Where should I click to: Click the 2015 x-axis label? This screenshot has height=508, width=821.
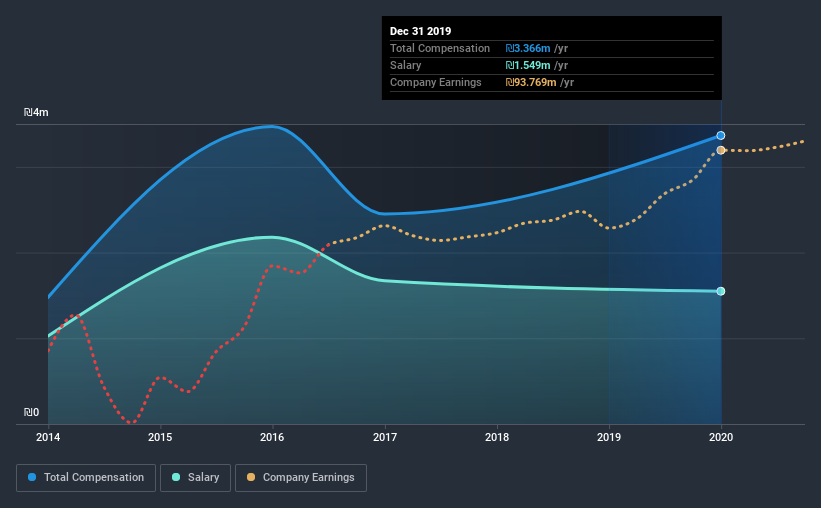point(160,437)
